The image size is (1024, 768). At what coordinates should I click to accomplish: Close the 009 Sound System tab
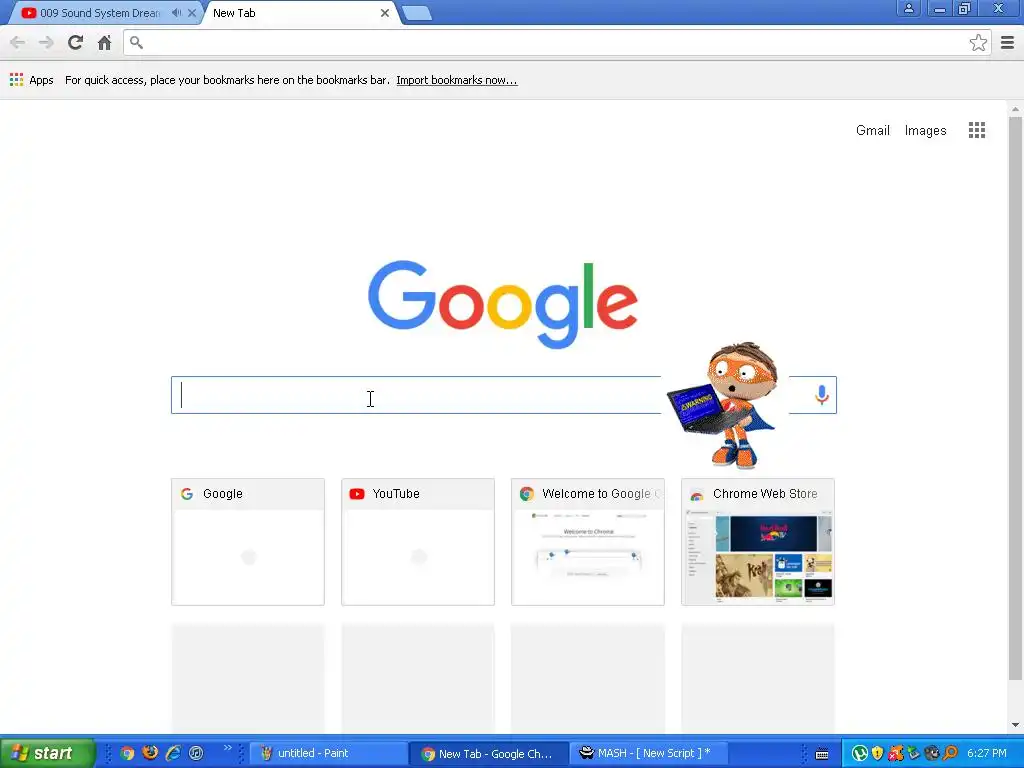pos(192,13)
